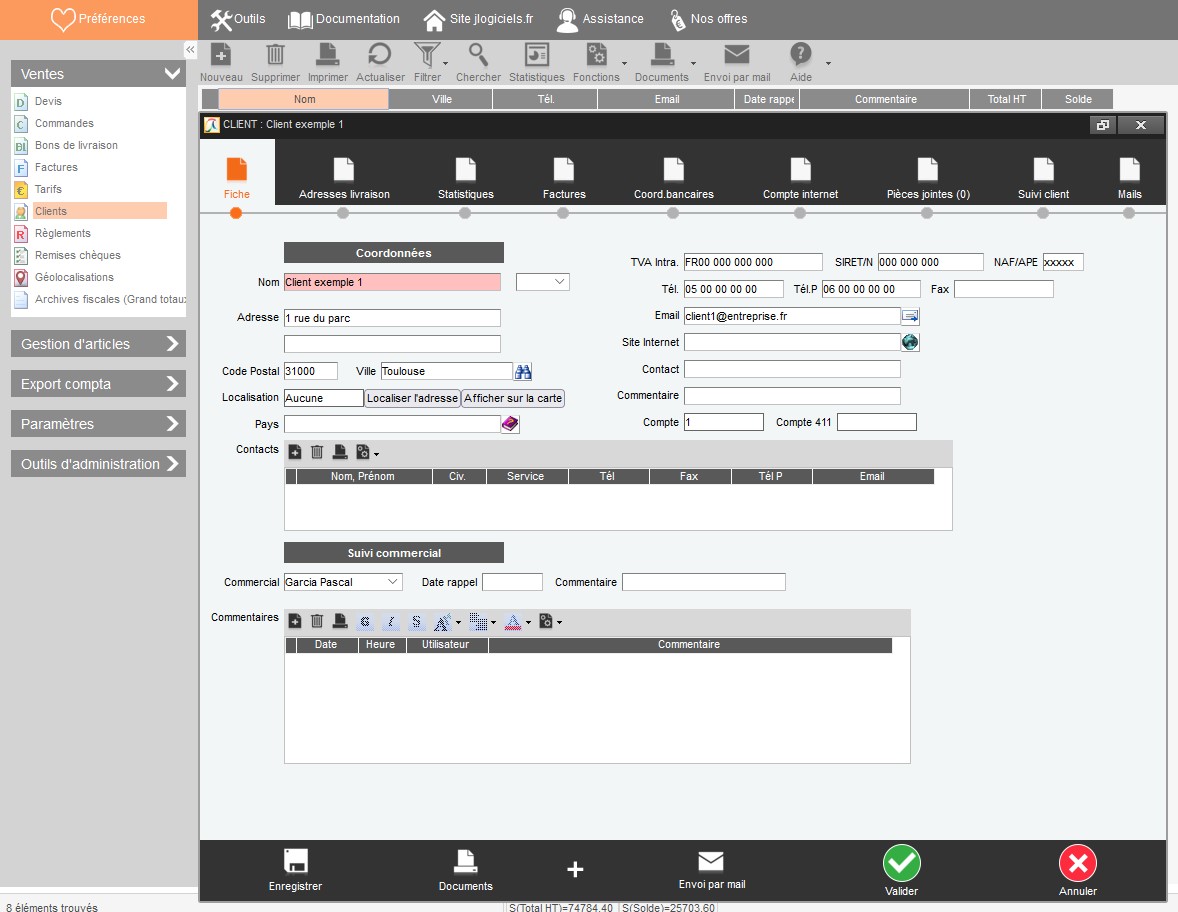Image resolution: width=1178 pixels, height=912 pixels.
Task: Click the Afficher sur la carte button
Action: pyautogui.click(x=513, y=398)
